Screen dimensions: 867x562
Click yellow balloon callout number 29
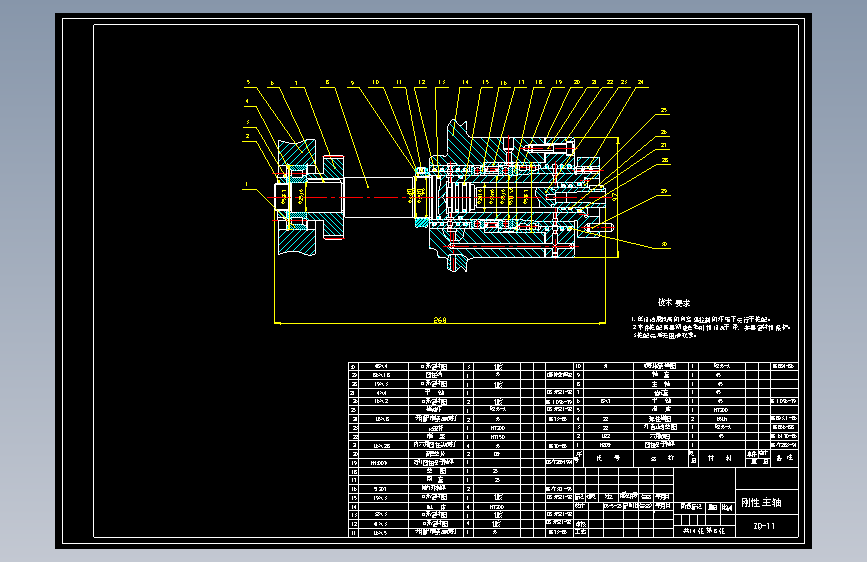[664, 191]
